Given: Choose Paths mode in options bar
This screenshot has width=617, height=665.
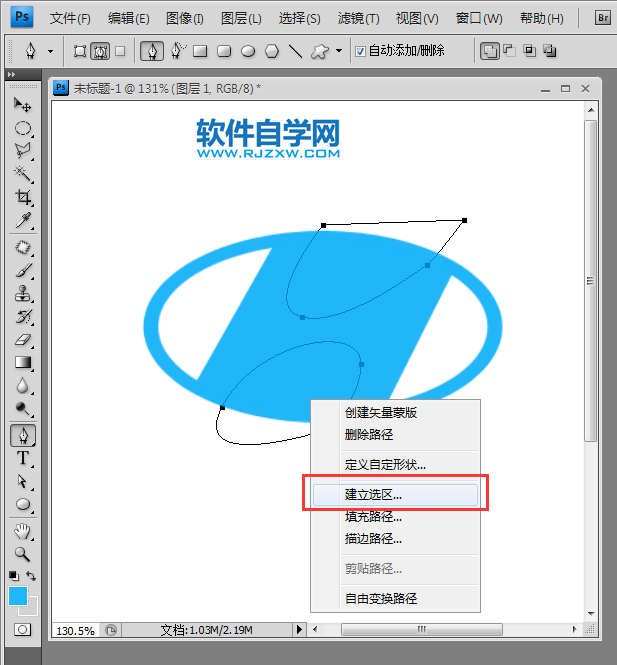Looking at the screenshot, I should pos(100,51).
